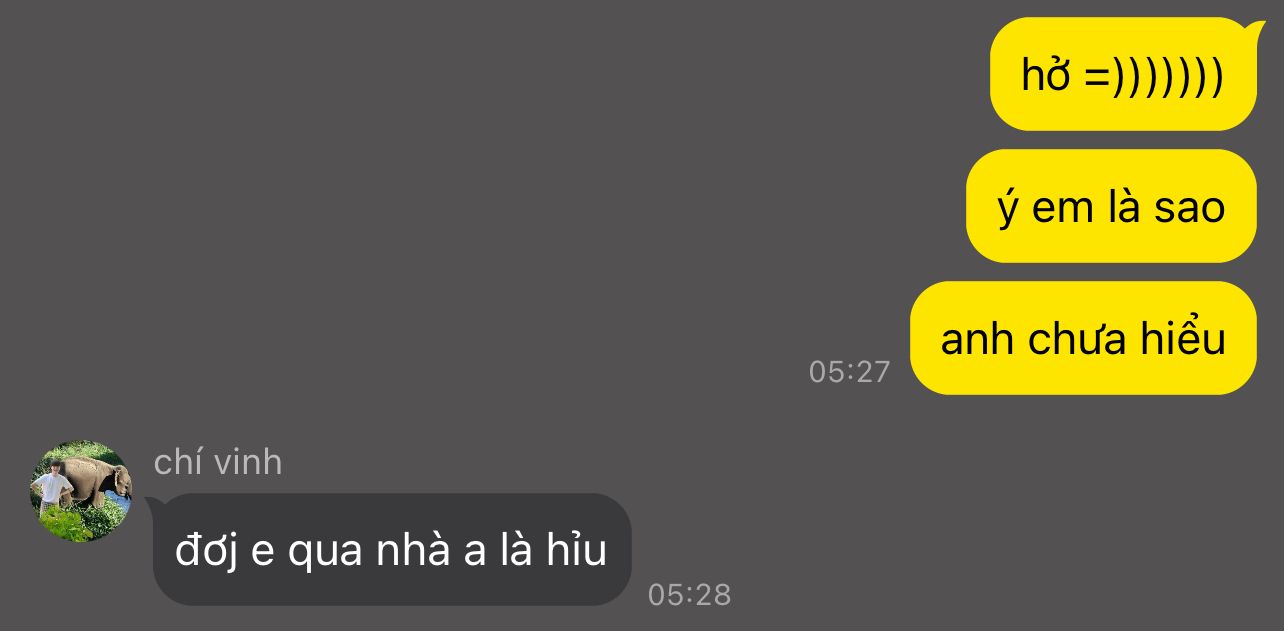Select the "ý em là sao" message bubble

tap(1111, 206)
